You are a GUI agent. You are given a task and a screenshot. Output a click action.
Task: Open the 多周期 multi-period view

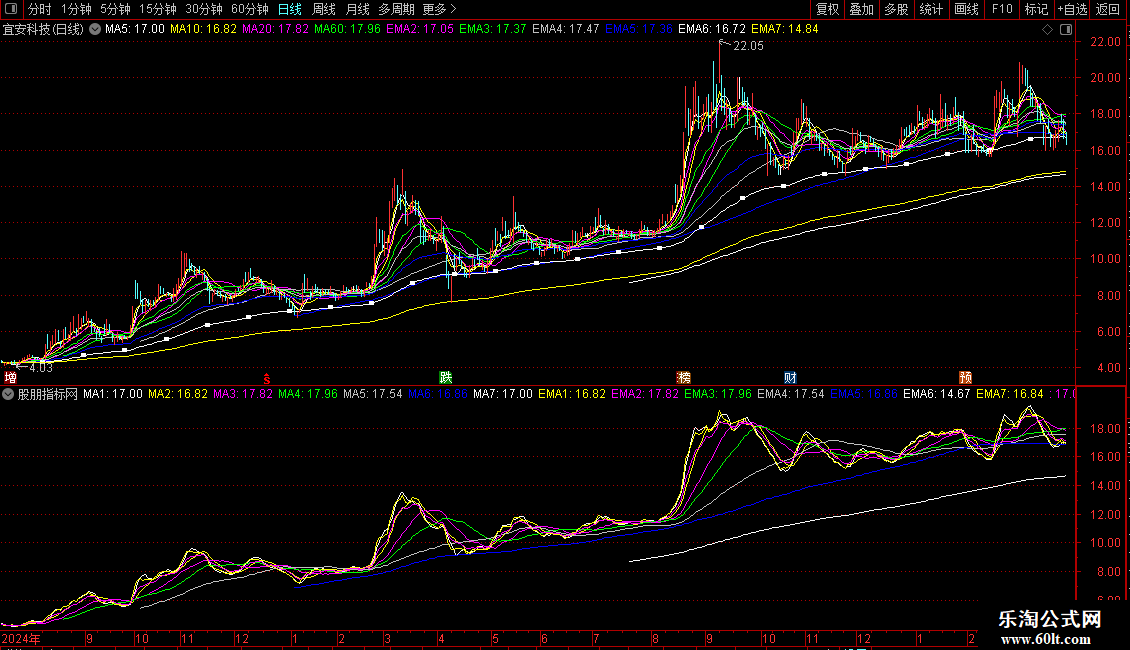tap(396, 9)
